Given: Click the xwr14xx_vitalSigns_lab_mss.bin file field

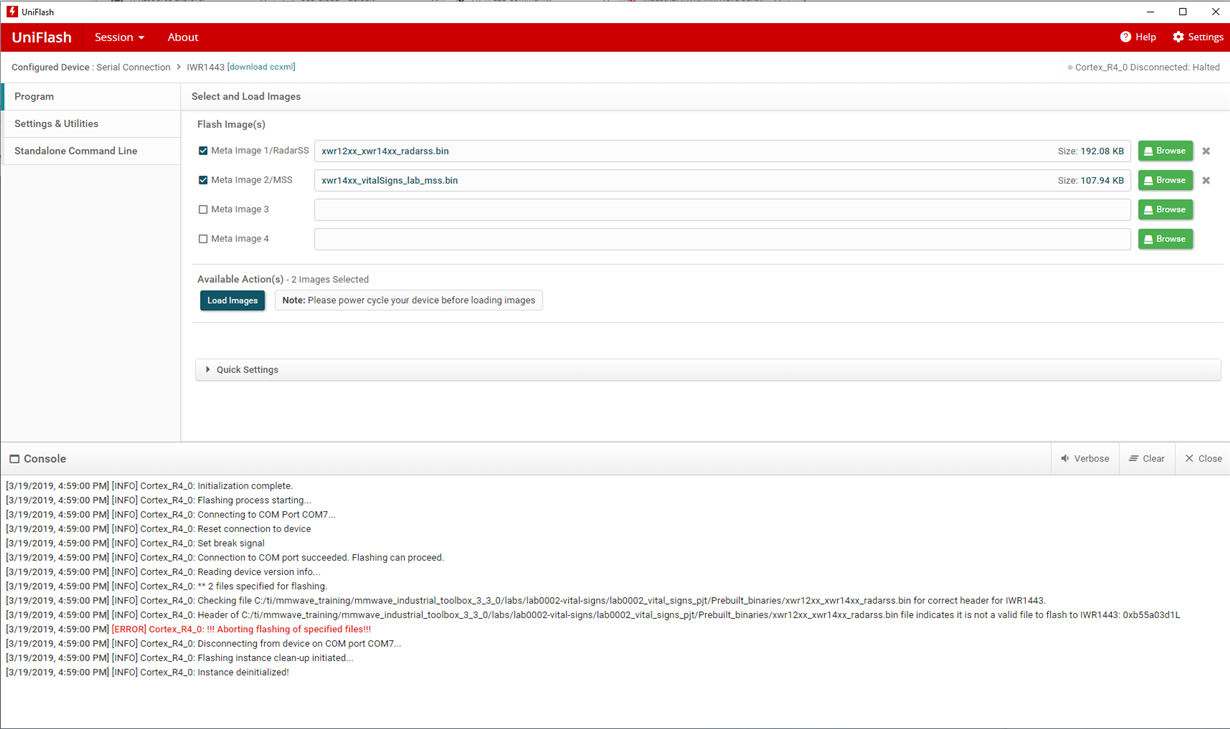Looking at the screenshot, I should (722, 181).
